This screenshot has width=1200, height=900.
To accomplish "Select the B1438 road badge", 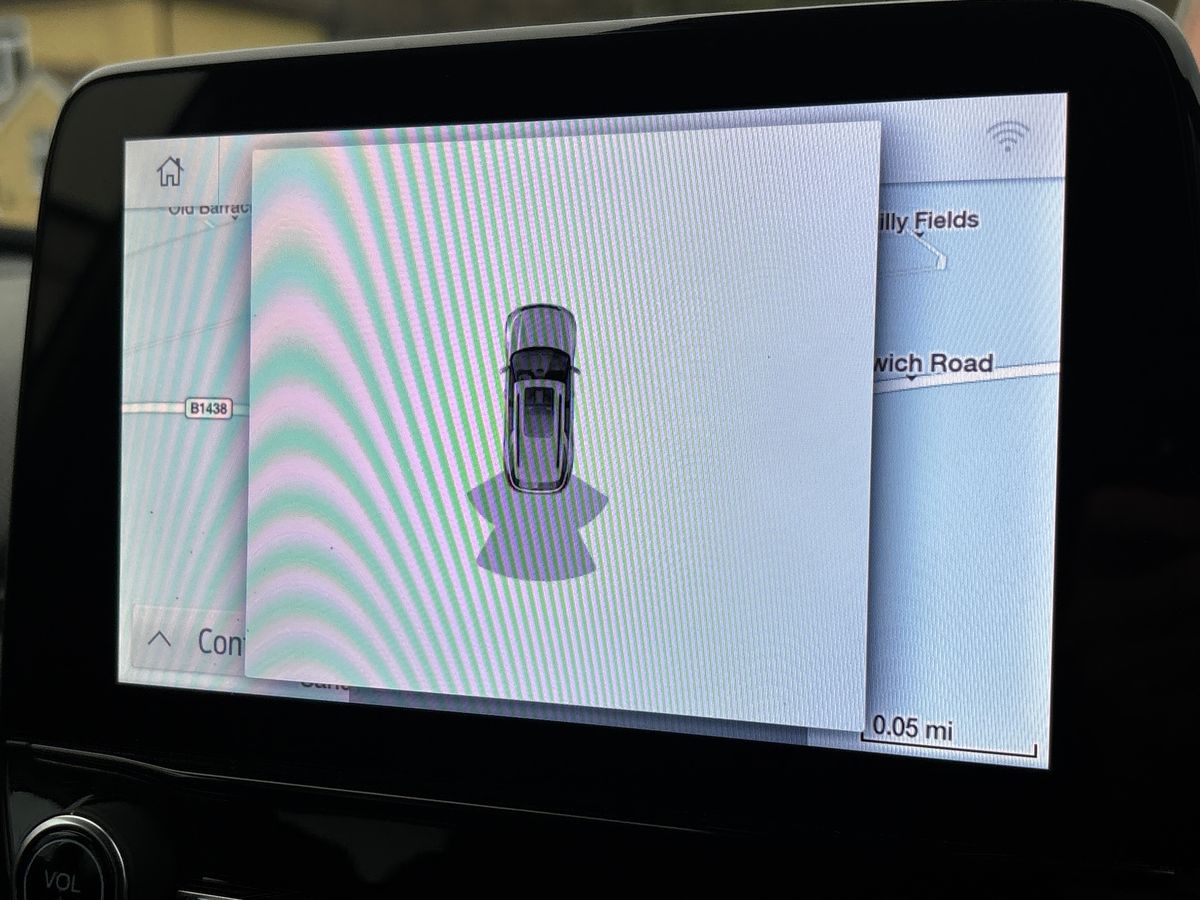I will (x=208, y=409).
